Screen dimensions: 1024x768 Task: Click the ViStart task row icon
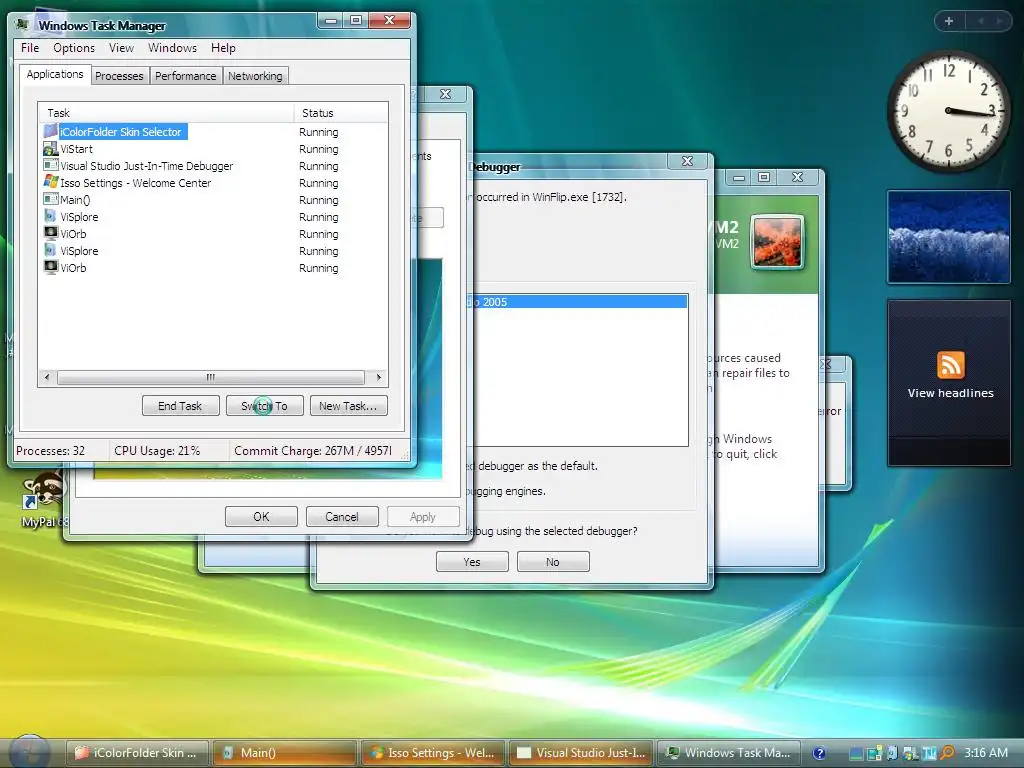point(50,149)
